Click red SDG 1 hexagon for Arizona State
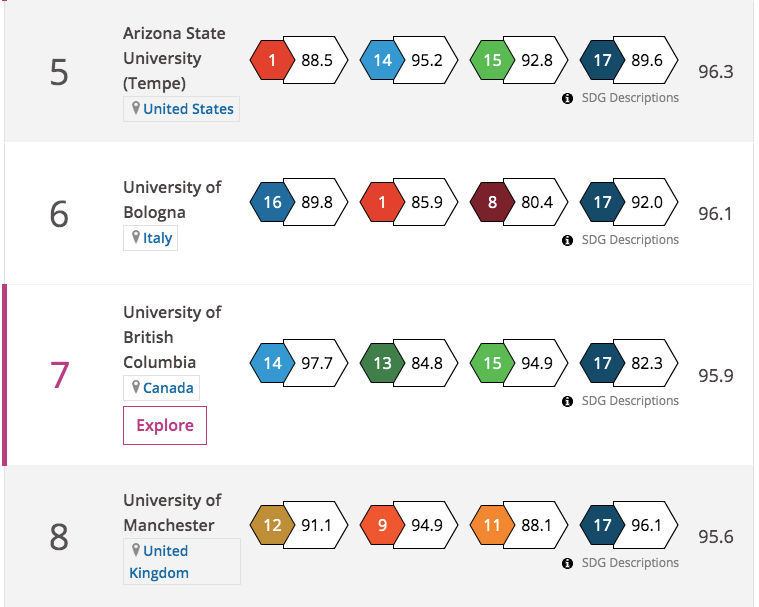Image resolution: width=759 pixels, height=607 pixels. pos(272,60)
